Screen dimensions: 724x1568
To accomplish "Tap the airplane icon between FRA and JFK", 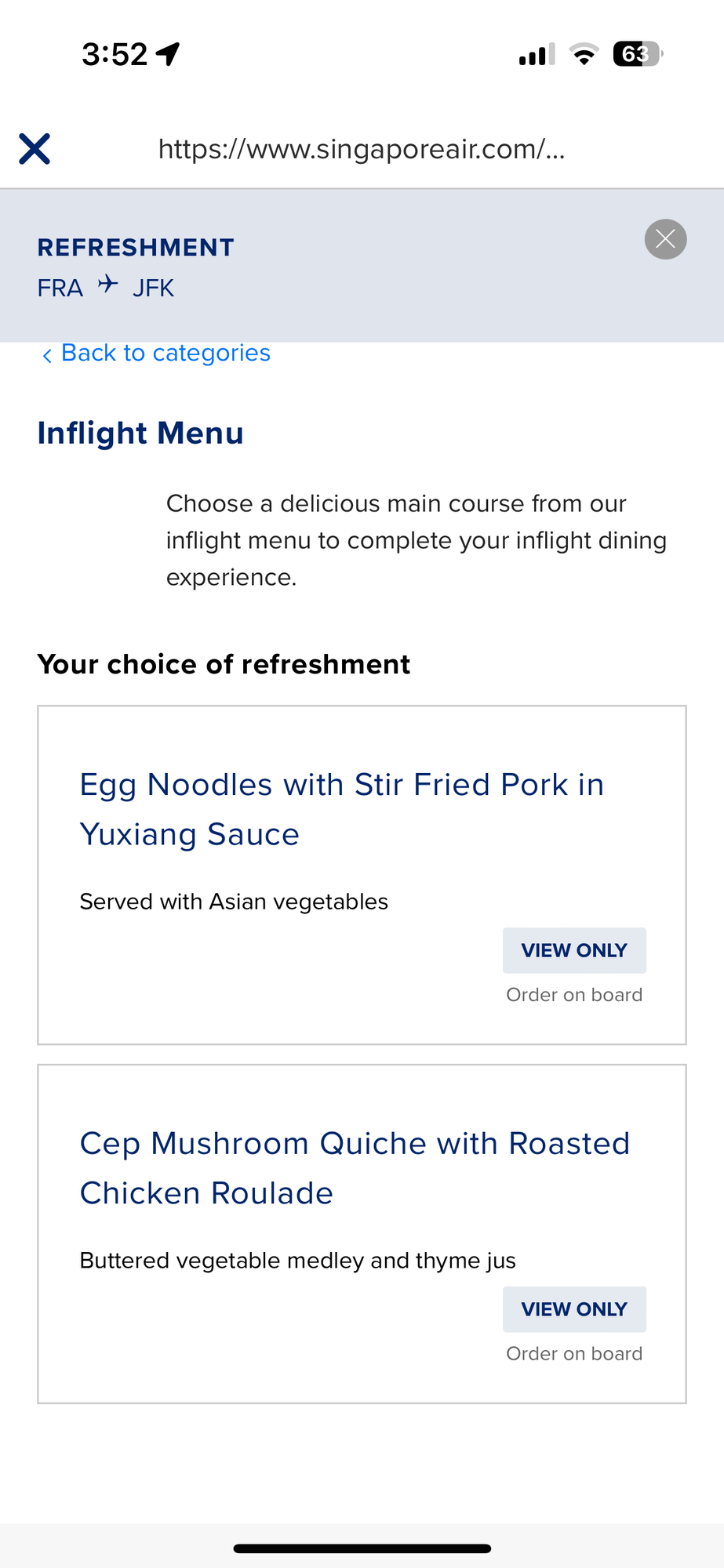I will [x=108, y=284].
